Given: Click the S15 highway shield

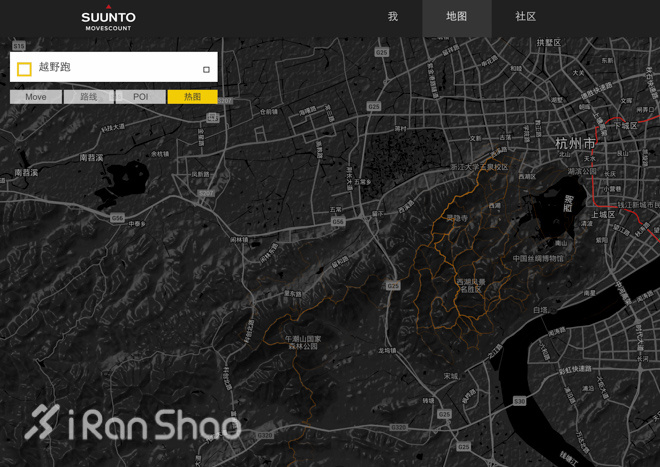Looking at the screenshot, I should pyautogui.click(x=19, y=46).
